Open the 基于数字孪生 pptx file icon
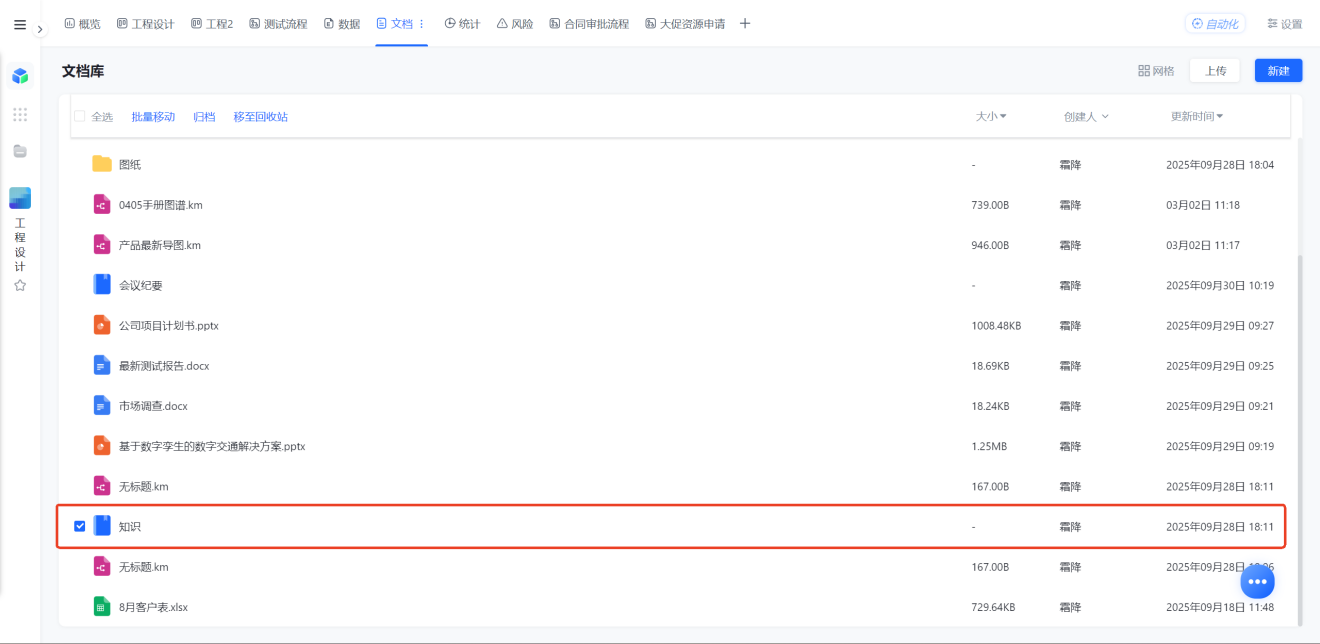The height and width of the screenshot is (644, 1320). [101, 446]
